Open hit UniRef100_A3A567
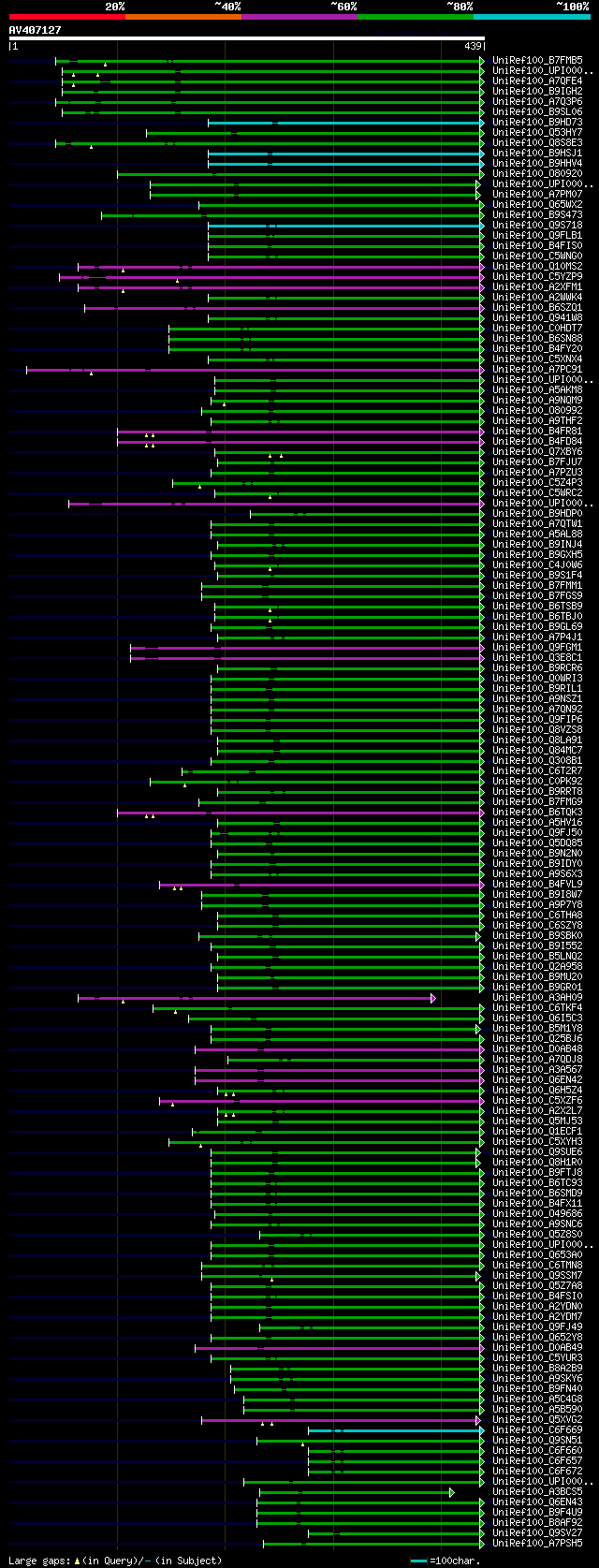Image resolution: width=599 pixels, height=1568 pixels. 537,1069
